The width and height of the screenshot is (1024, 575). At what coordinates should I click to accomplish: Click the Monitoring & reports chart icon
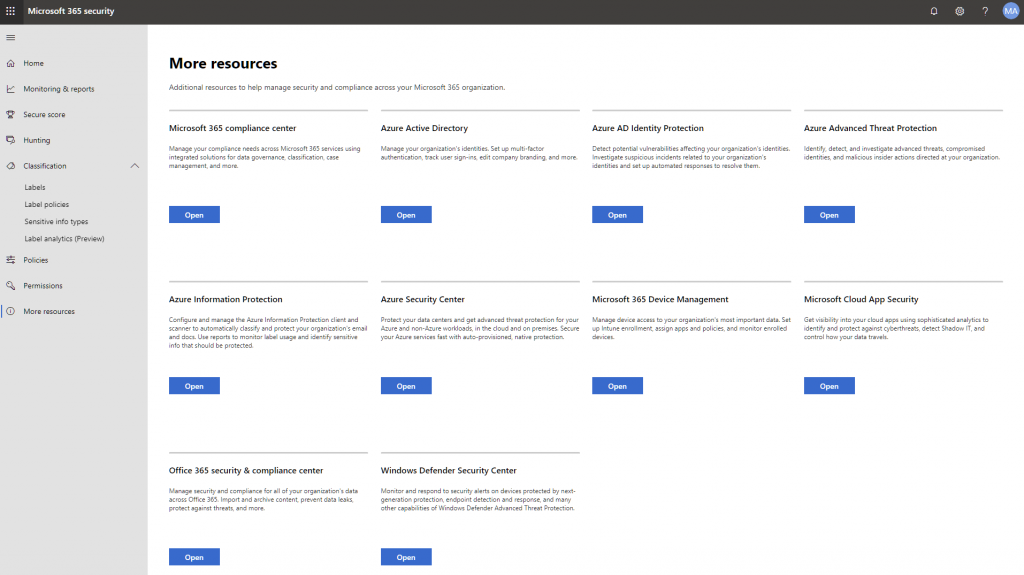point(10,89)
